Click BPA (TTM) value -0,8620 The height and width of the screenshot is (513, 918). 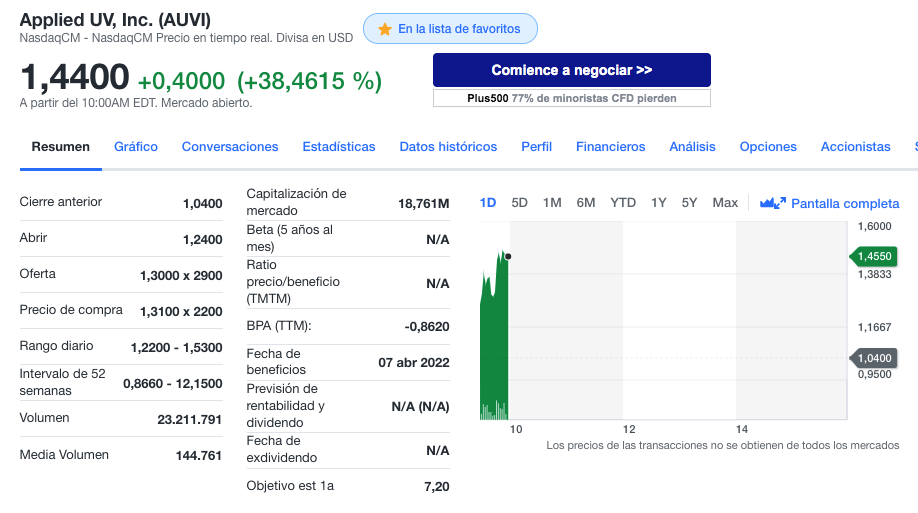click(x=427, y=327)
